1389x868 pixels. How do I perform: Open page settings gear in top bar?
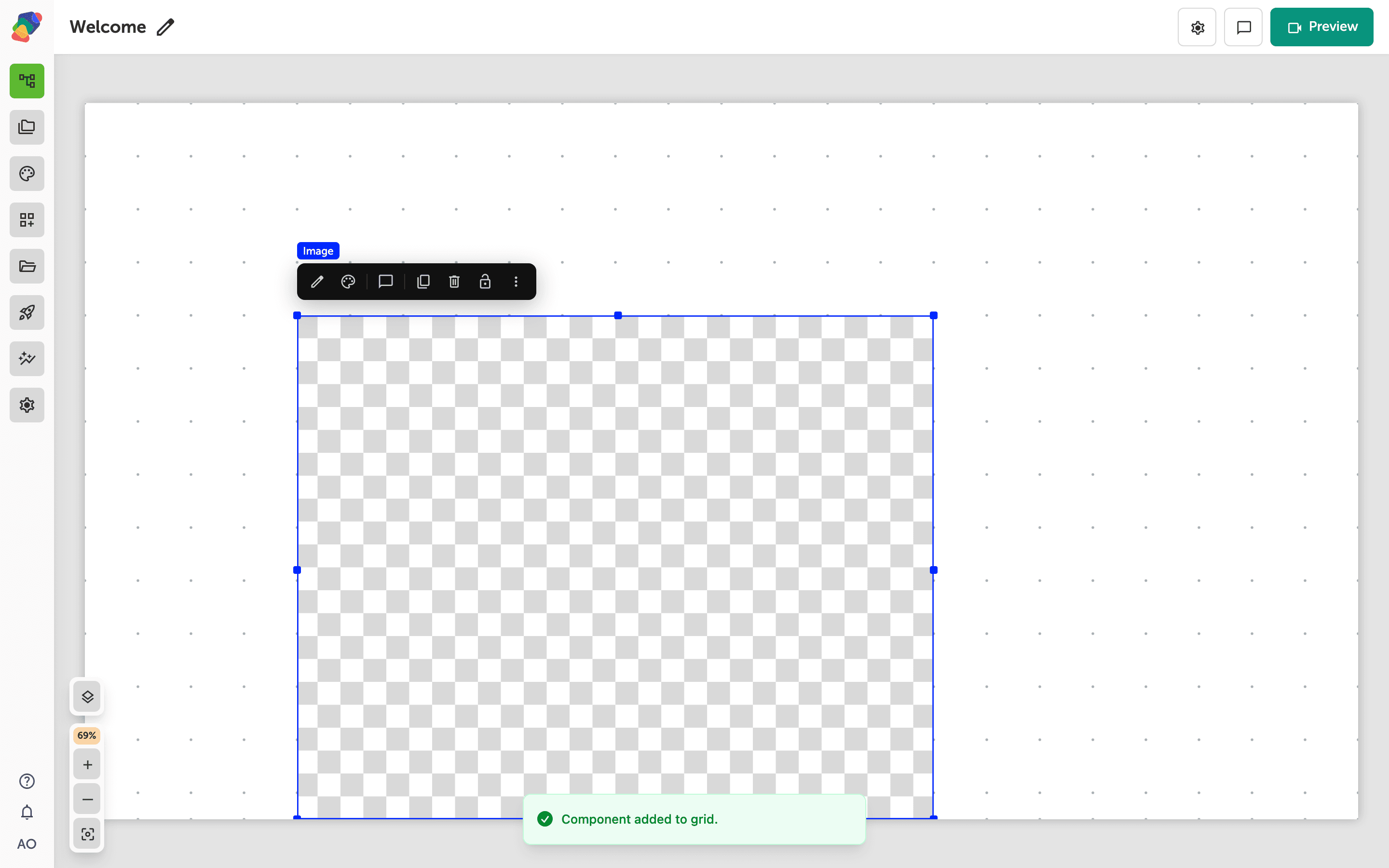(x=1197, y=27)
